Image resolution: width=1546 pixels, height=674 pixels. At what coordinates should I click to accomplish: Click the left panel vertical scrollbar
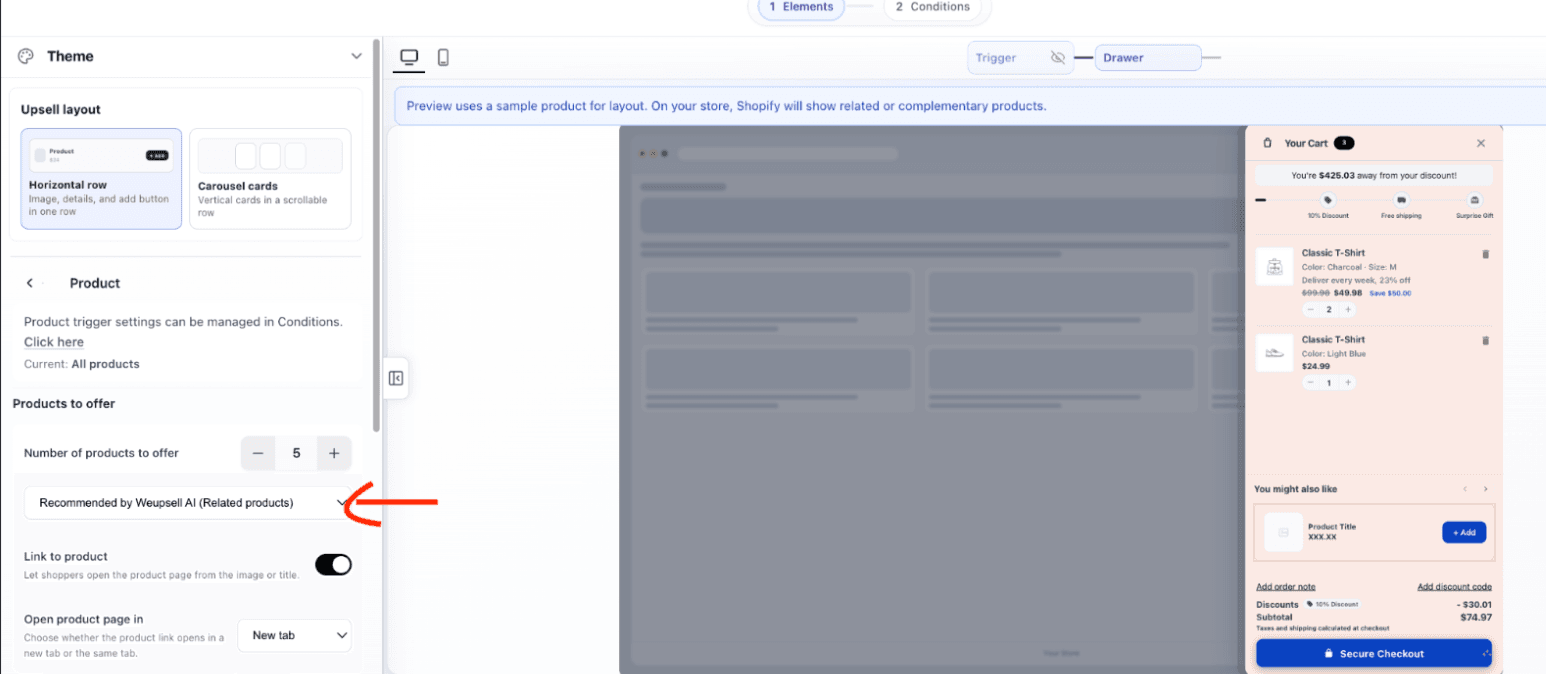376,235
